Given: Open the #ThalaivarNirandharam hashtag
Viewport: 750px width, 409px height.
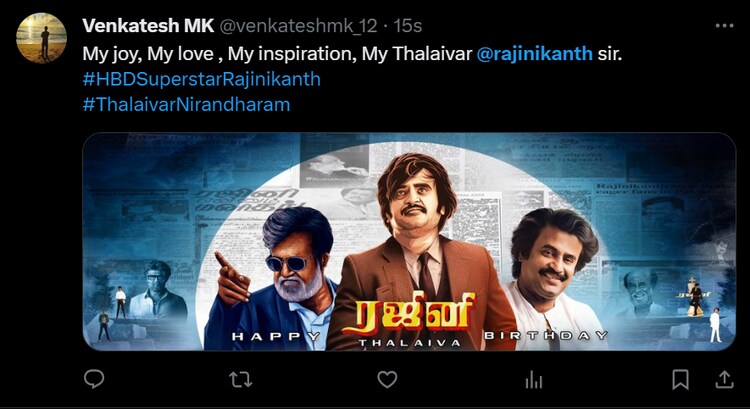Looking at the screenshot, I should (186, 104).
